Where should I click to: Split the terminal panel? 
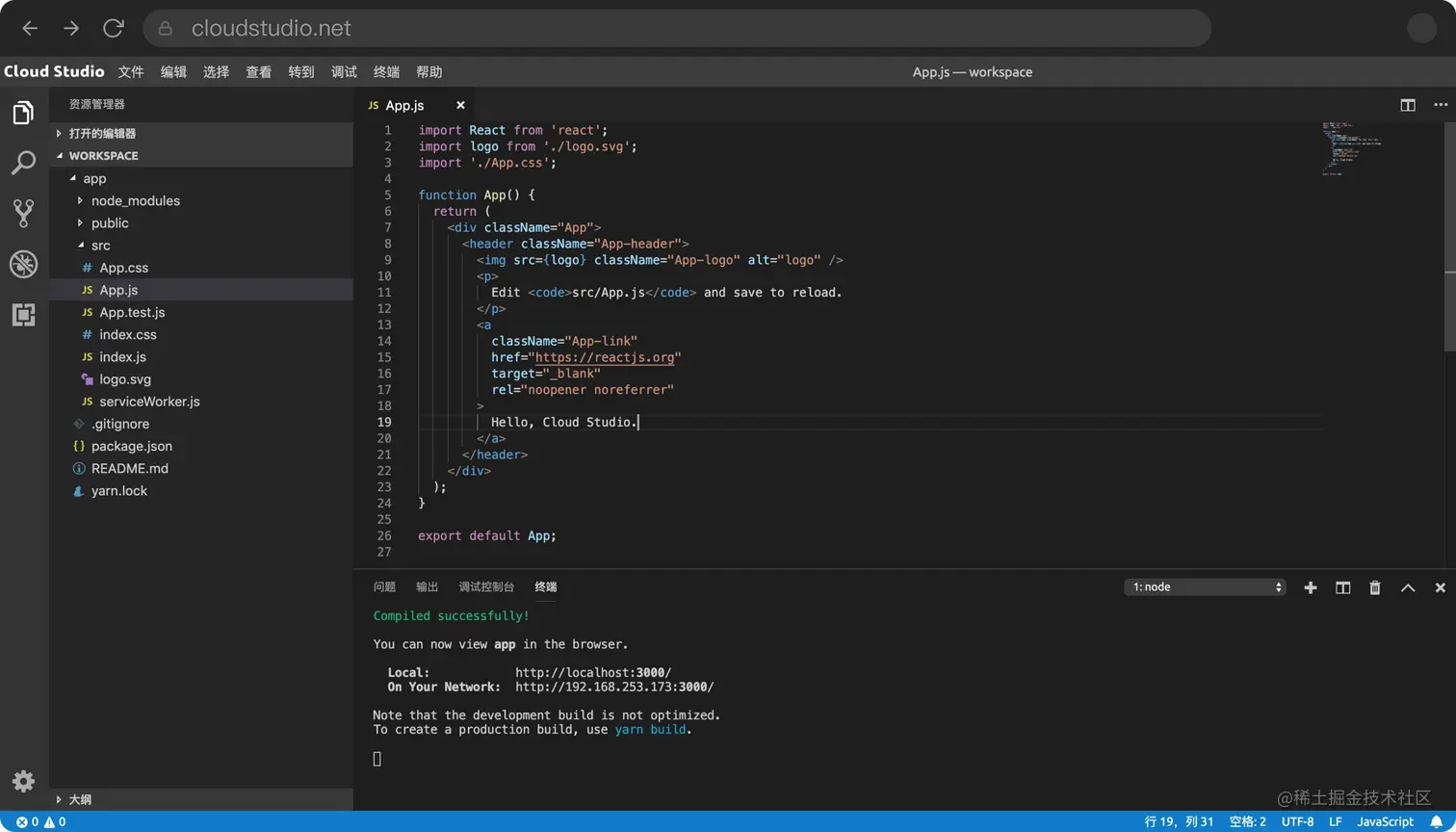(x=1343, y=587)
